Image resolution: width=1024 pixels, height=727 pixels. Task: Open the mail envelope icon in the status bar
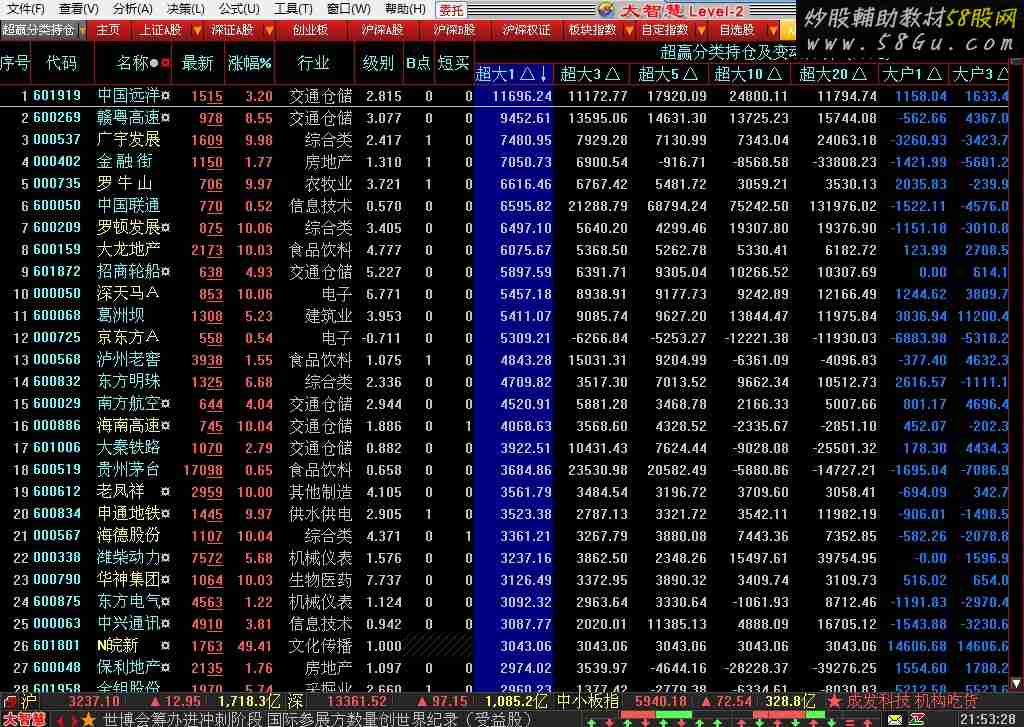[895, 720]
